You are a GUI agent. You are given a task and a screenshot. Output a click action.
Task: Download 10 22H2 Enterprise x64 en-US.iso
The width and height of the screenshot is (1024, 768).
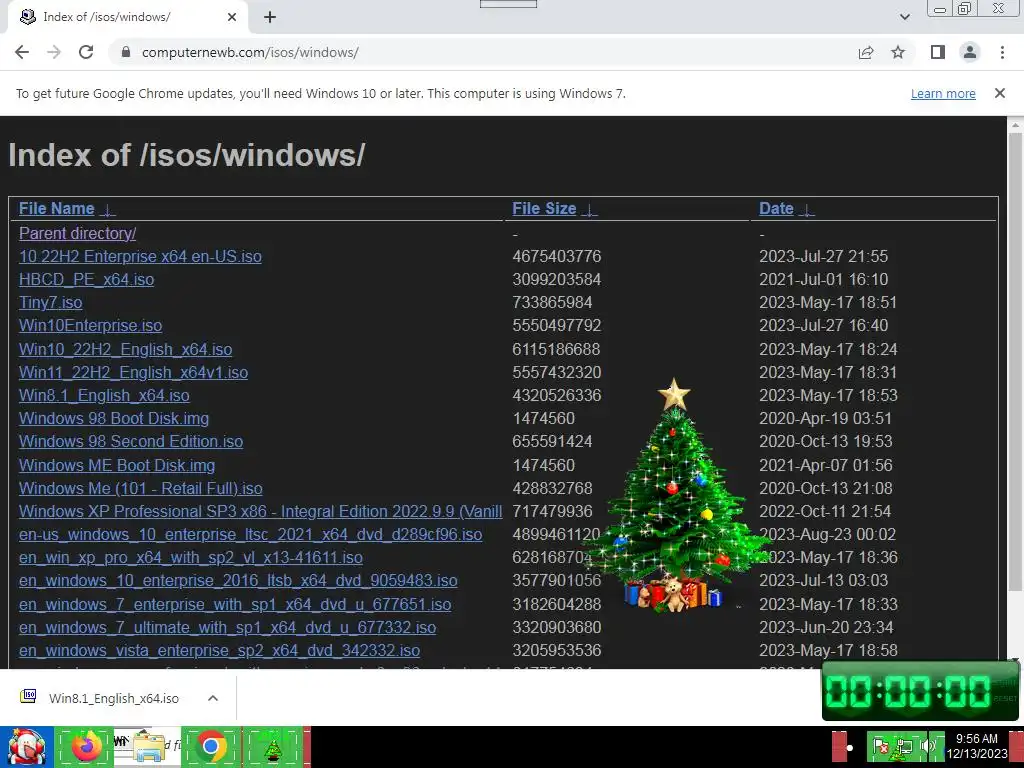[140, 256]
